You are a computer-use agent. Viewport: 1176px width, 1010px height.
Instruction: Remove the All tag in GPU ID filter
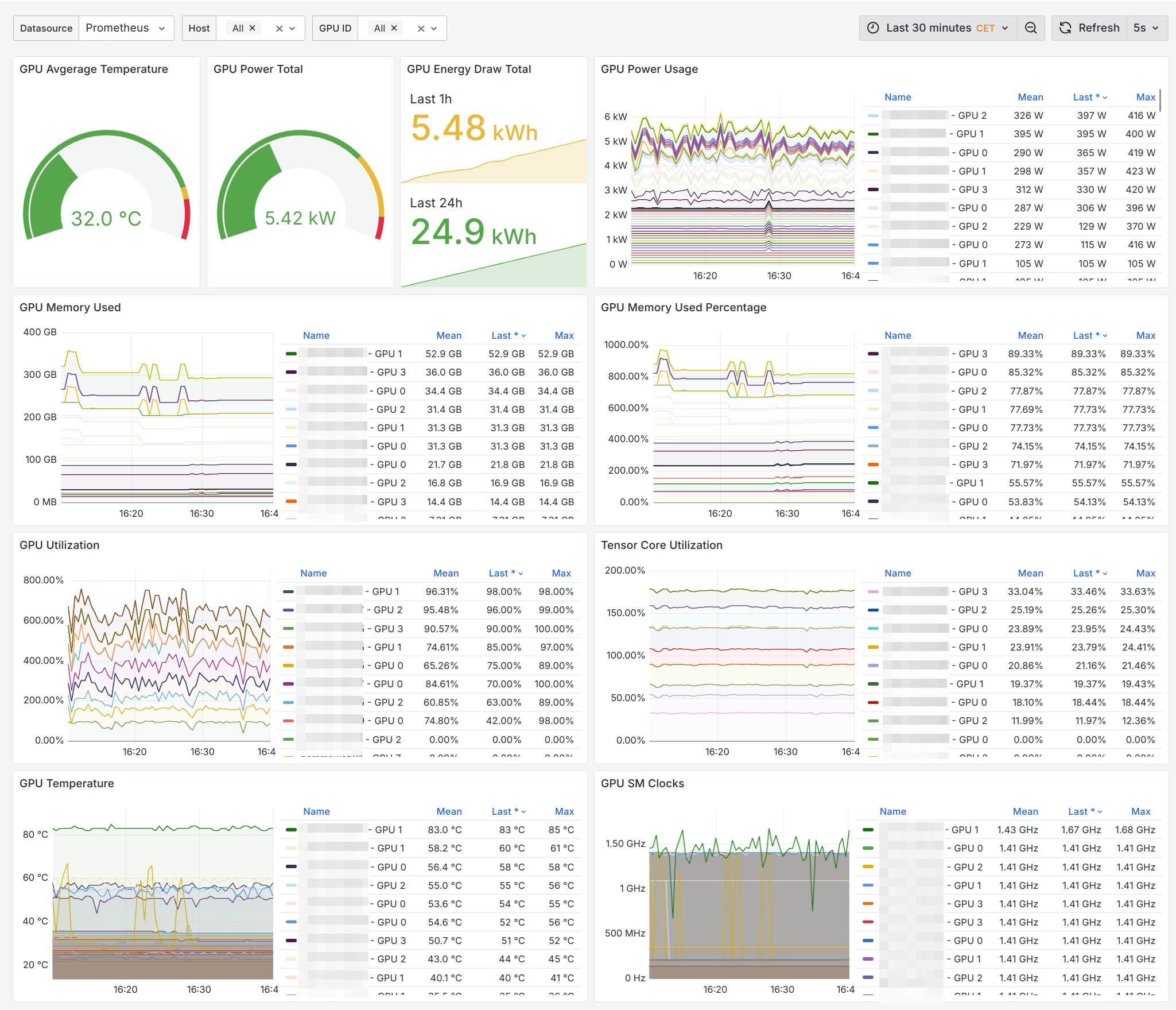[394, 28]
